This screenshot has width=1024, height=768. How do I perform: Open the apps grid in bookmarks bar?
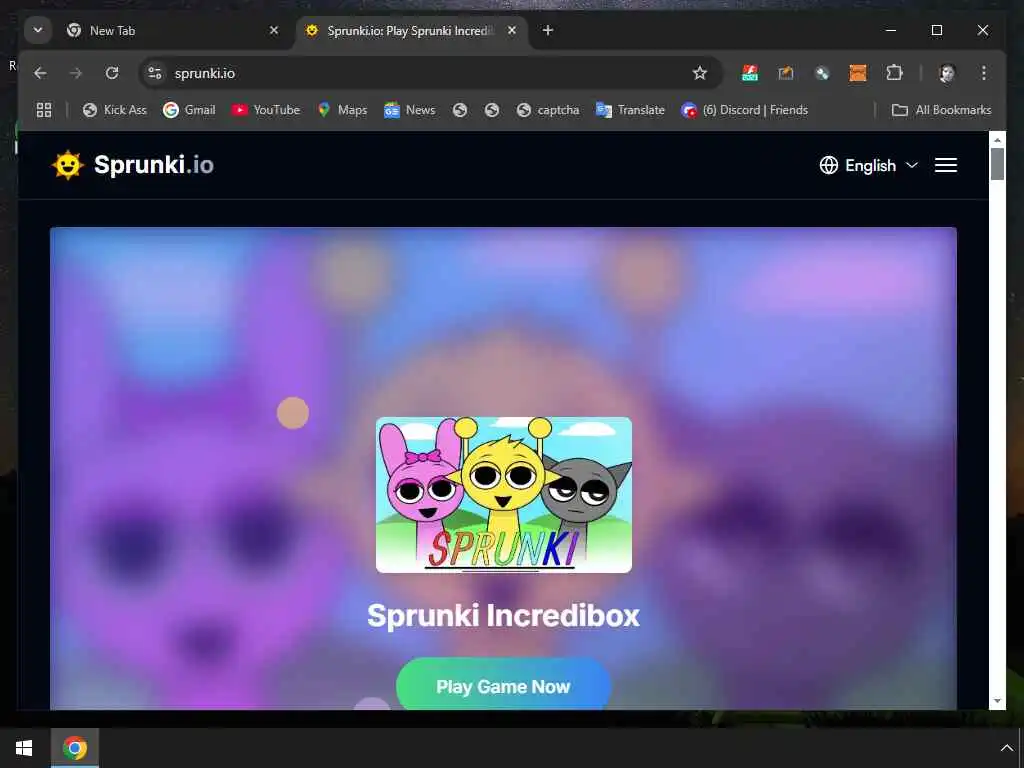pyautogui.click(x=44, y=110)
